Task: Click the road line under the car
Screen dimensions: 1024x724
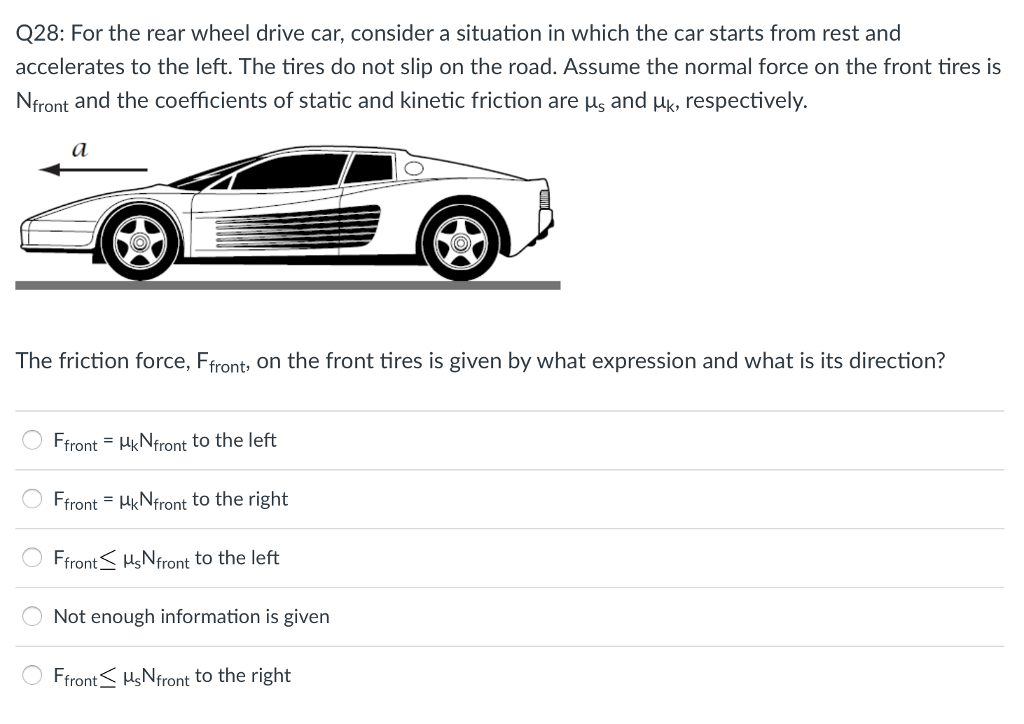Action: point(287,285)
